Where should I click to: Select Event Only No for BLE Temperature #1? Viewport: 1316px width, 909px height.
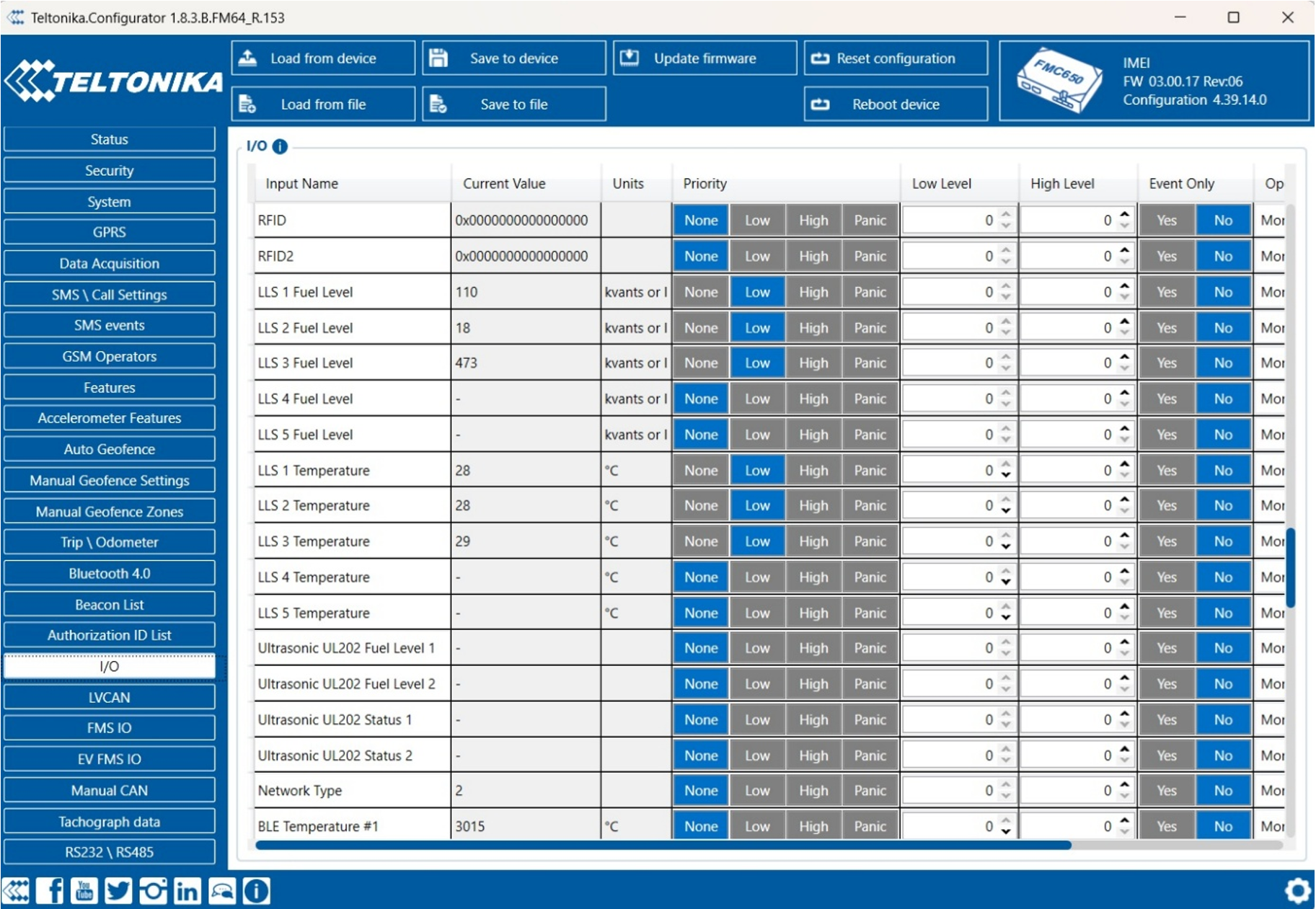click(1223, 826)
